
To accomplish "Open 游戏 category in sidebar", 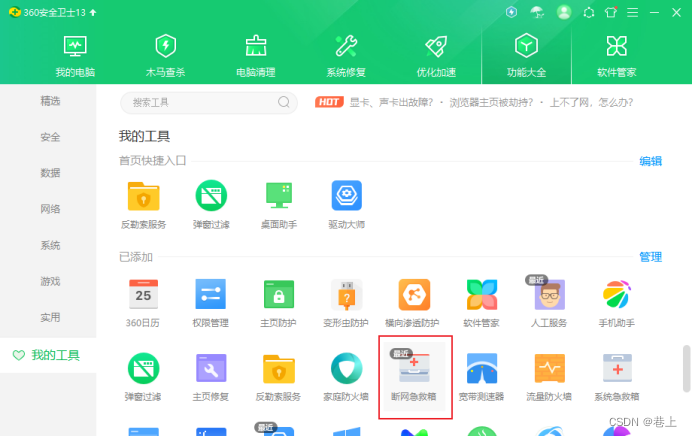I will [50, 281].
